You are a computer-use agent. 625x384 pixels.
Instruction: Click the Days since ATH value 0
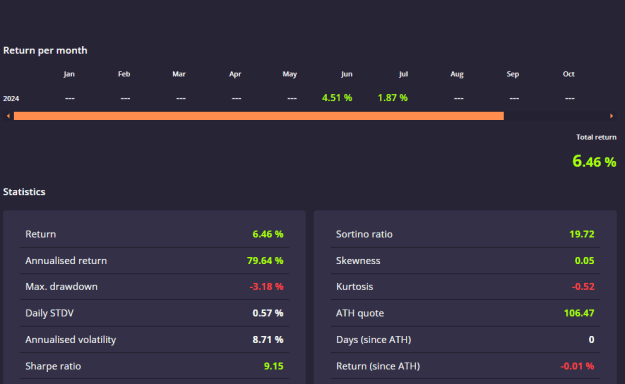coord(592,340)
